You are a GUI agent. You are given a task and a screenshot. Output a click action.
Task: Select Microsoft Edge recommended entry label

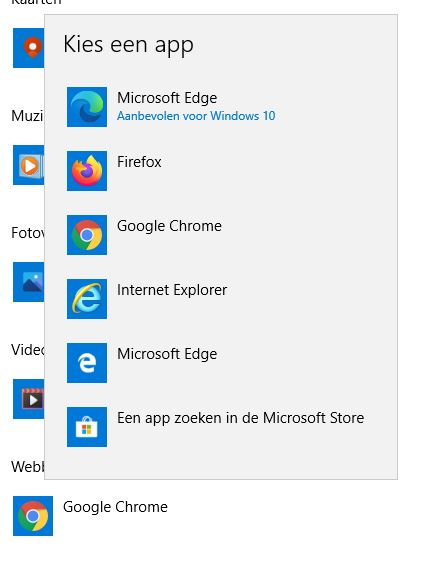tap(167, 98)
